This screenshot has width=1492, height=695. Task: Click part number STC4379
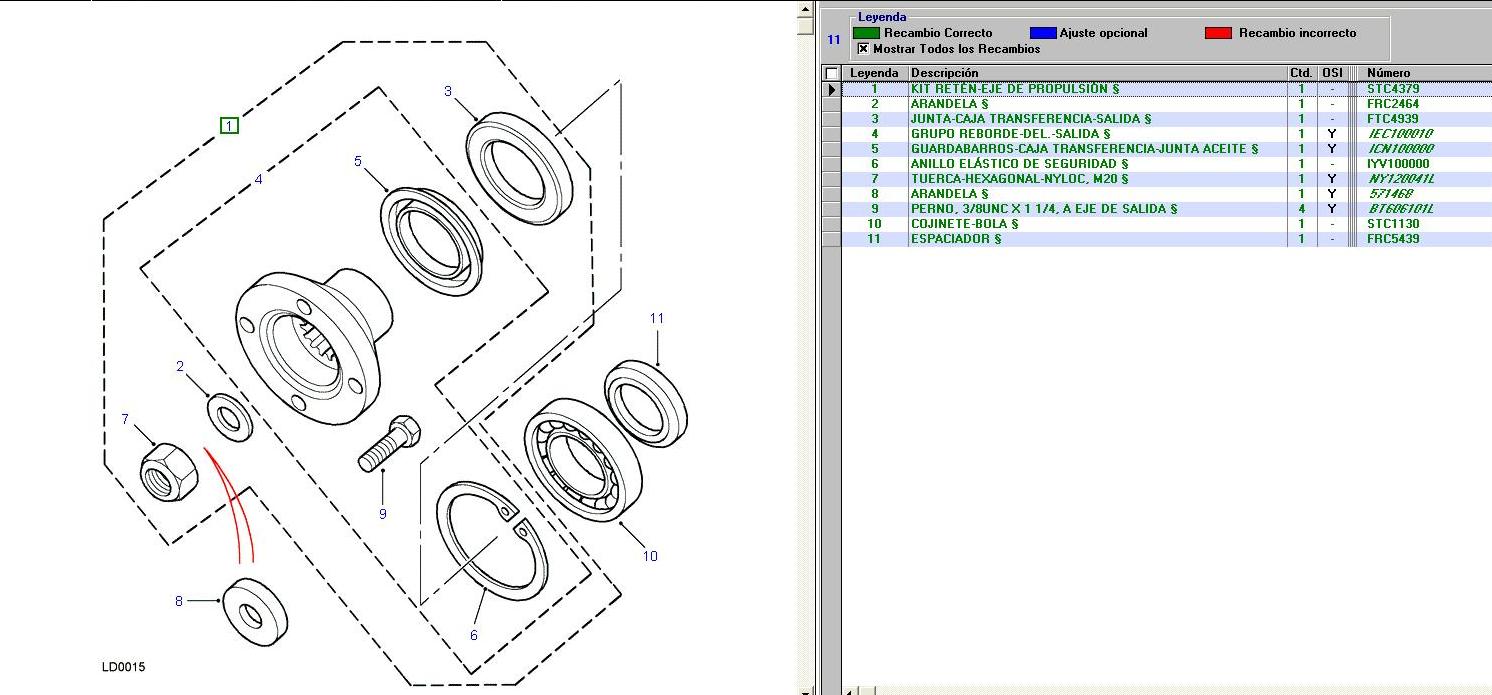coord(1392,89)
